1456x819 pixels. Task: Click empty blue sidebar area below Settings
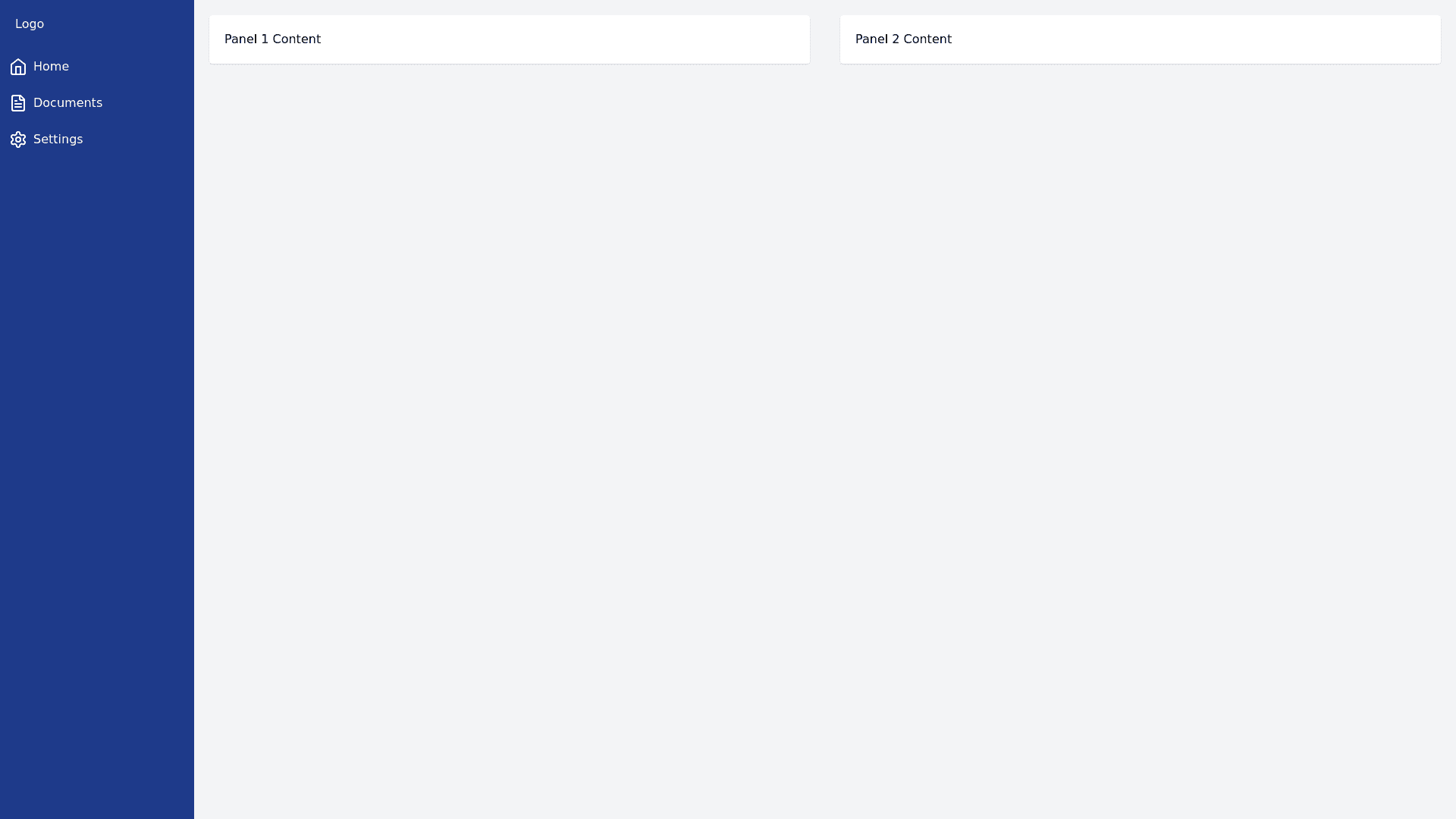tap(97, 455)
